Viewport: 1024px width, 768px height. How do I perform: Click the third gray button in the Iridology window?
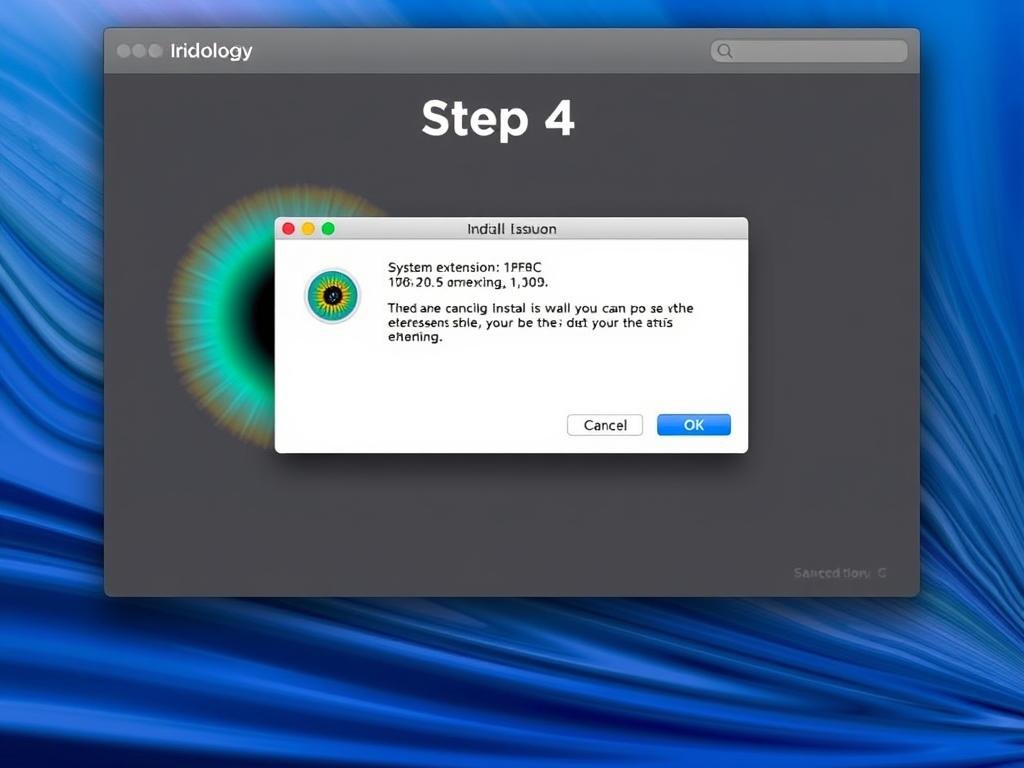click(x=155, y=51)
